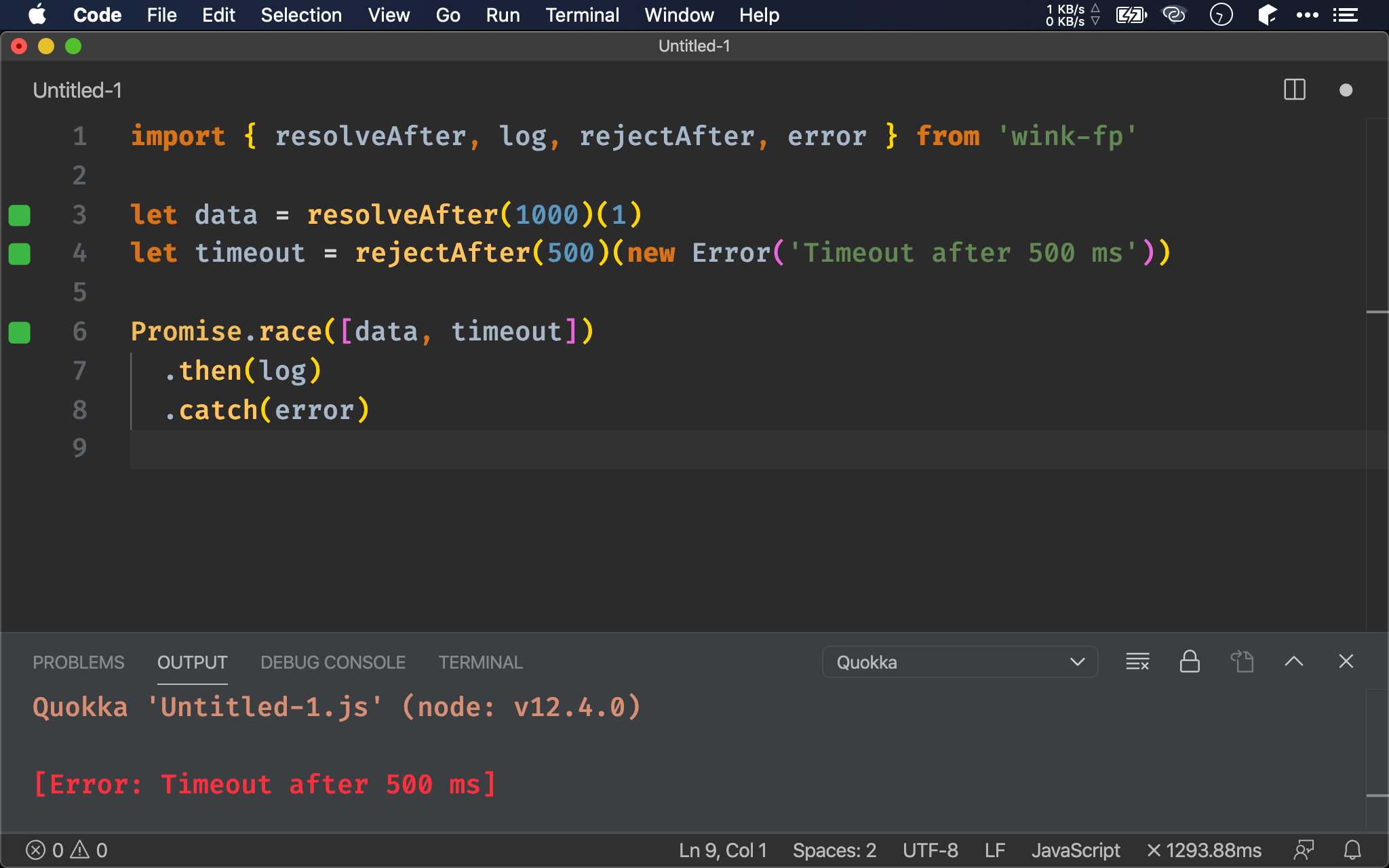Screen dimensions: 1389x868
Task: Switch to the PROBLEMS tab
Action: click(79, 662)
